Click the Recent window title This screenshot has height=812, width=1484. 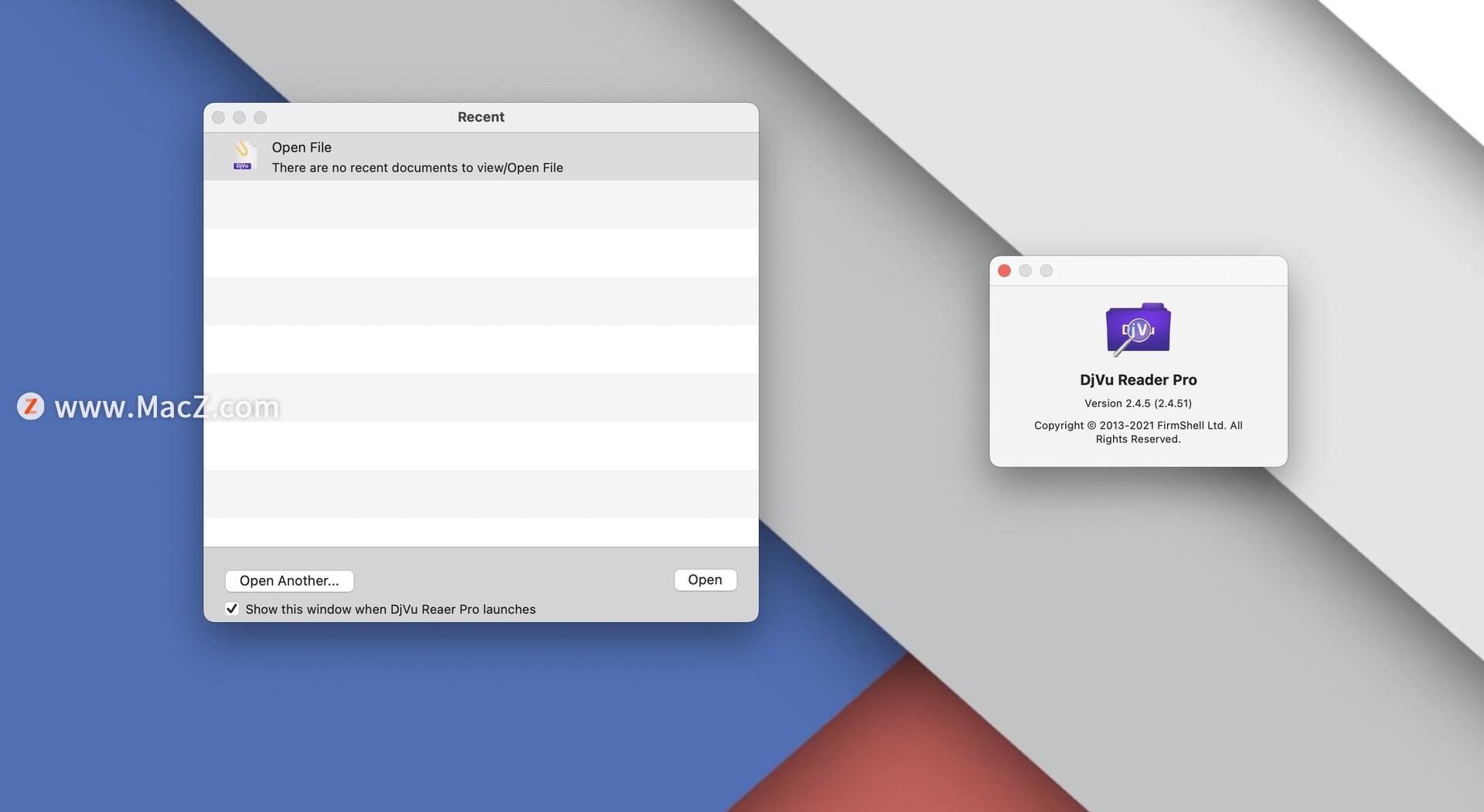[x=481, y=117]
